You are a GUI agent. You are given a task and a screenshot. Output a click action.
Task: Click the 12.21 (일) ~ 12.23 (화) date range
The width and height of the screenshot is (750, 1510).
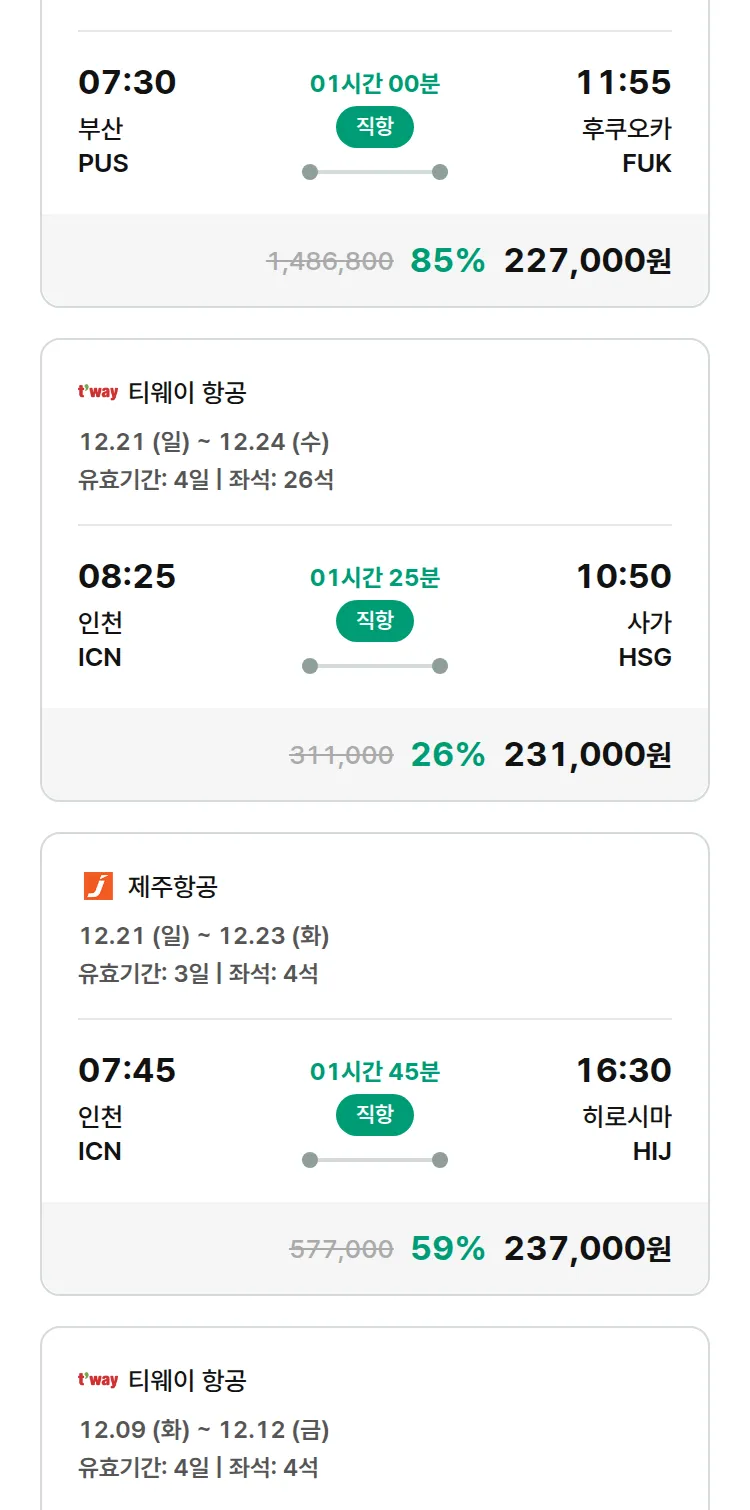204,935
